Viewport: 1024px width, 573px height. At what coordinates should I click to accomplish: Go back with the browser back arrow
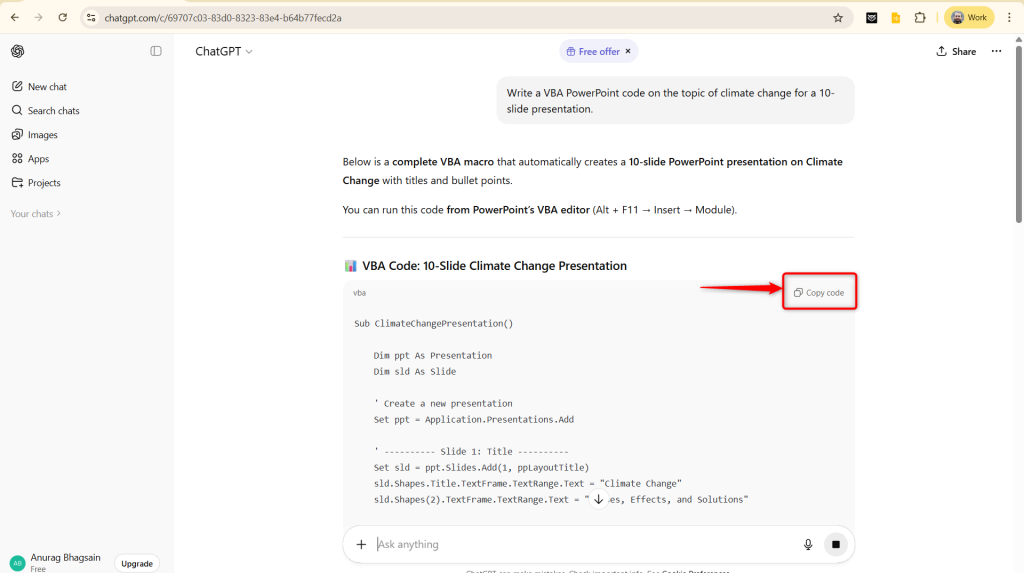point(14,18)
